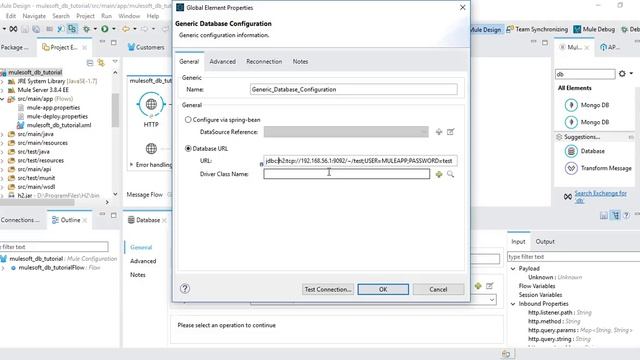This screenshot has width=640, height=360.
Task: Expand mulesoft_db_tutorialFlow in Outline
Action: 3,268
